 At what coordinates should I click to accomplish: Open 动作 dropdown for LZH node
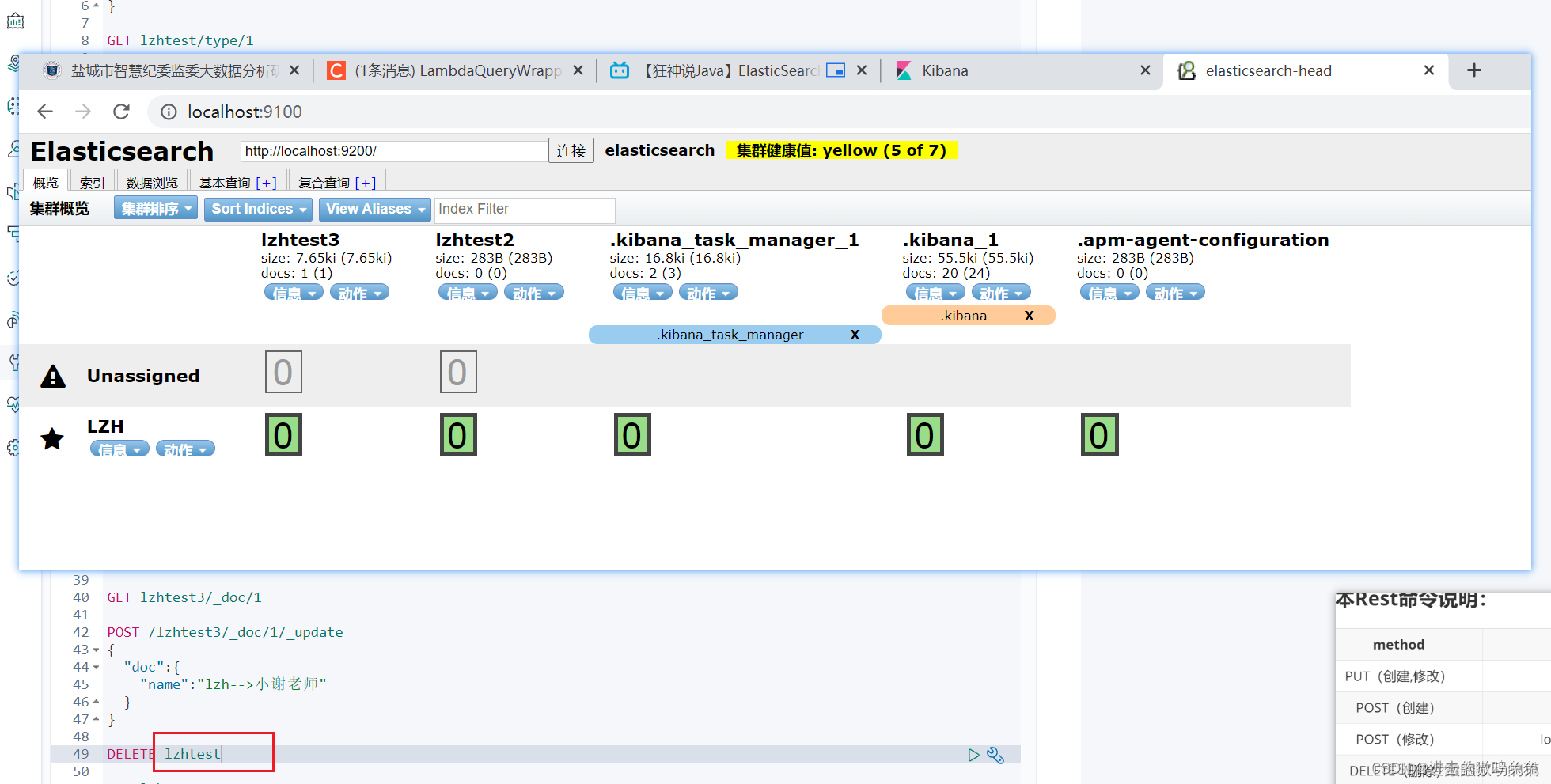coord(185,449)
